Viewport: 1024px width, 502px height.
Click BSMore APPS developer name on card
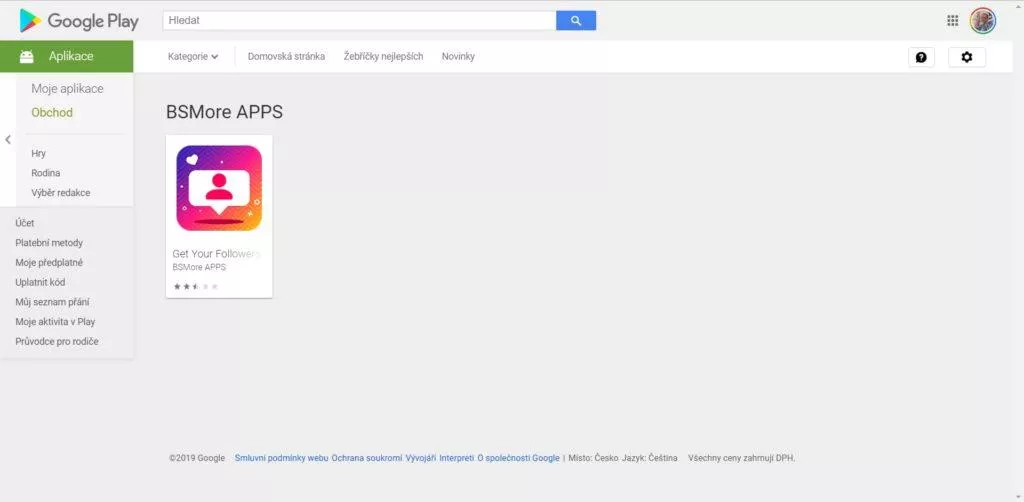(x=199, y=268)
